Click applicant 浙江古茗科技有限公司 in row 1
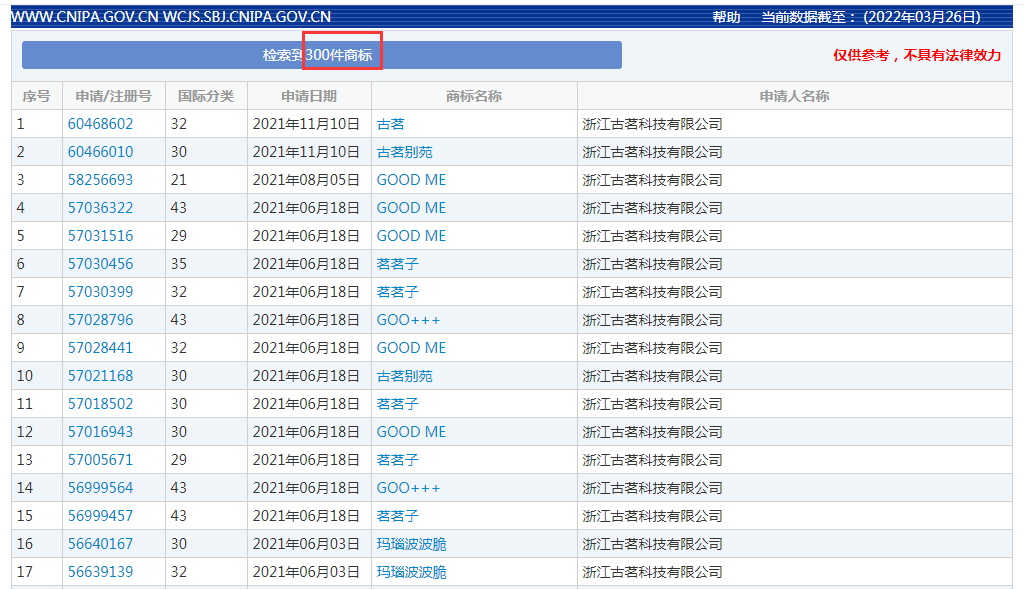The width and height of the screenshot is (1024, 589). click(x=652, y=124)
